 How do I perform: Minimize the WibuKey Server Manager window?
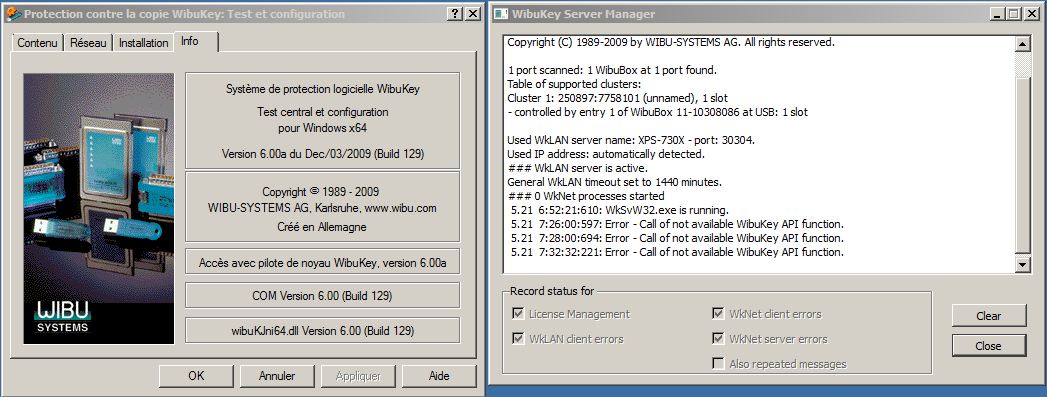[998, 13]
